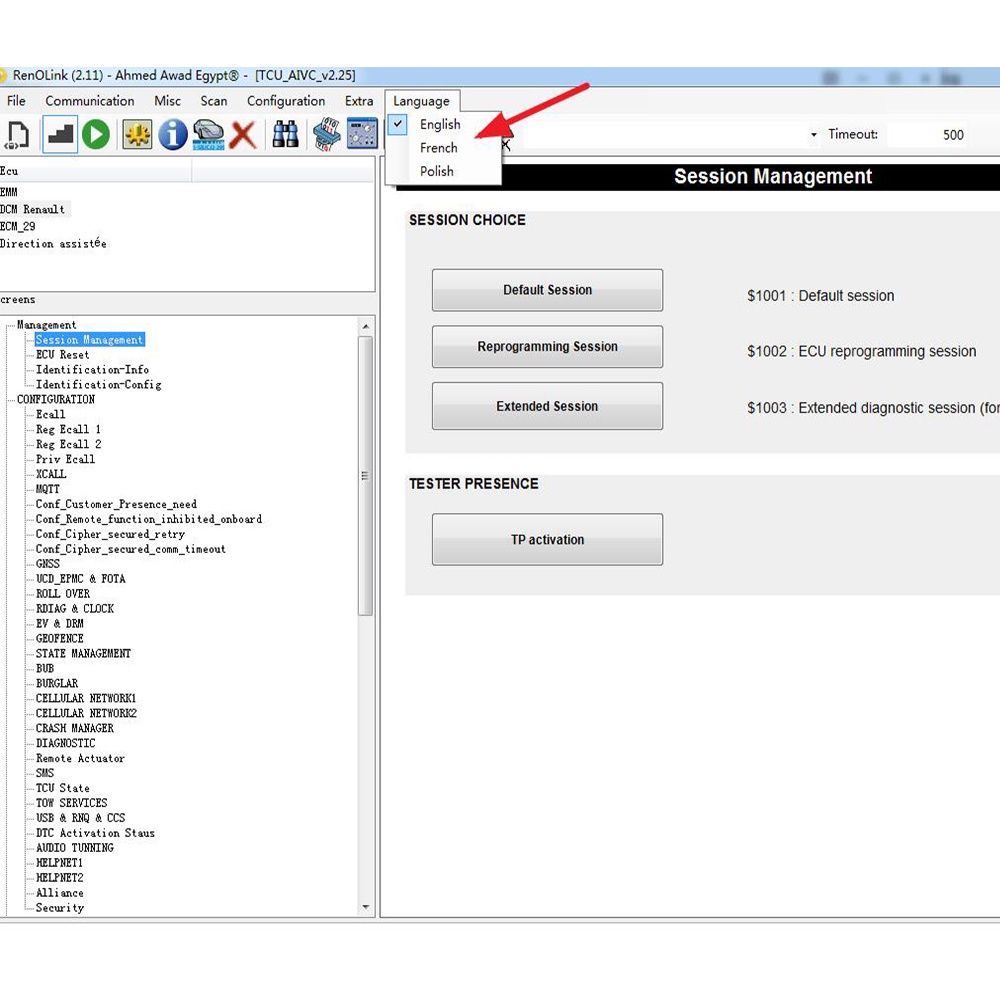Click the car scan icon
The width and height of the screenshot is (1000, 1000).
[208, 134]
